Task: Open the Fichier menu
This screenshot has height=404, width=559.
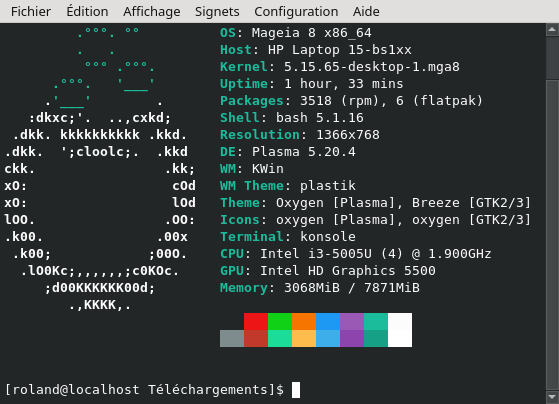Action: 31,11
